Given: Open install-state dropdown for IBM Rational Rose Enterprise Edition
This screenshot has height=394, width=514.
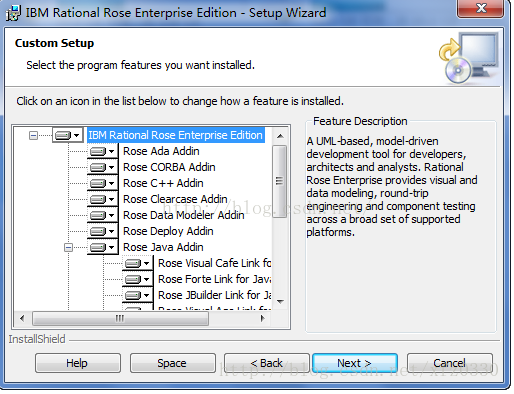Looking at the screenshot, I should click(x=68, y=135).
